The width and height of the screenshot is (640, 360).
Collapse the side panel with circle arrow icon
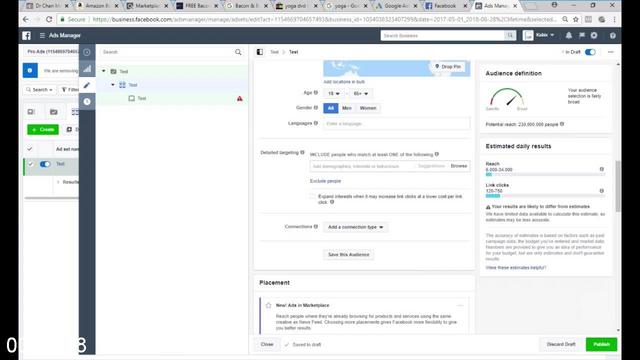coord(87,52)
